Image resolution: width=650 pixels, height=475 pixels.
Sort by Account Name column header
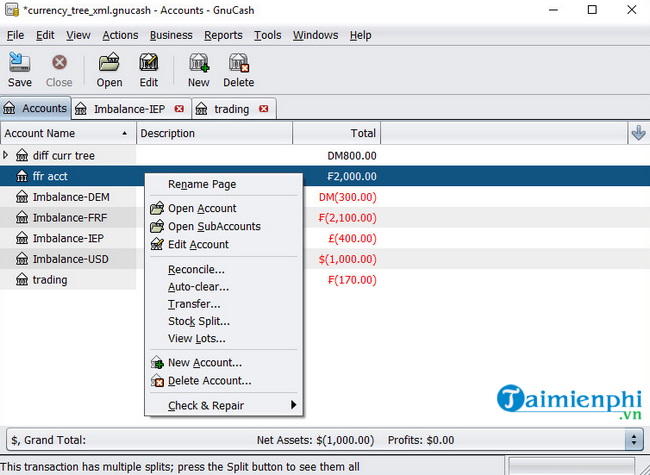click(x=68, y=133)
